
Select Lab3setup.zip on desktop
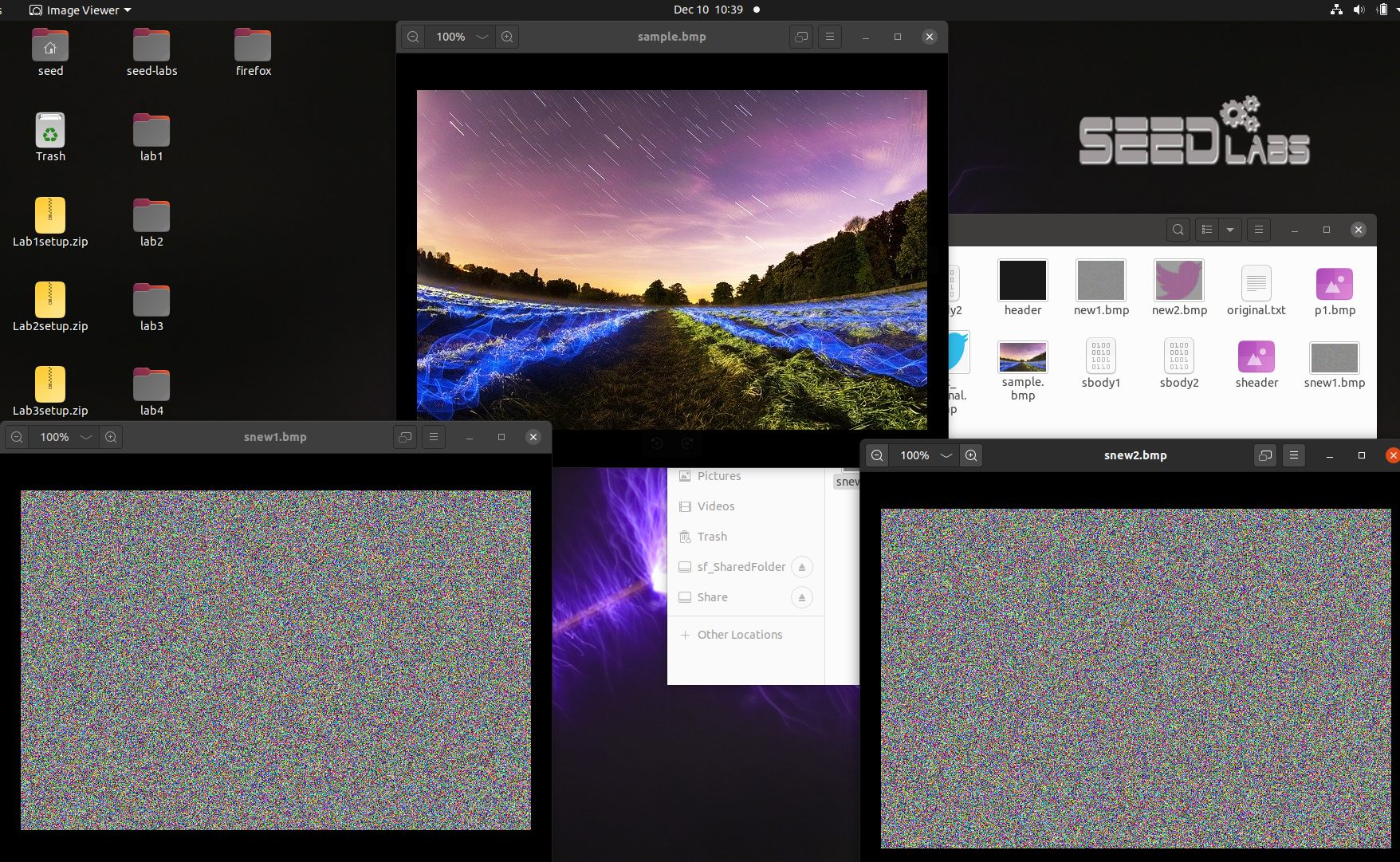[50, 392]
